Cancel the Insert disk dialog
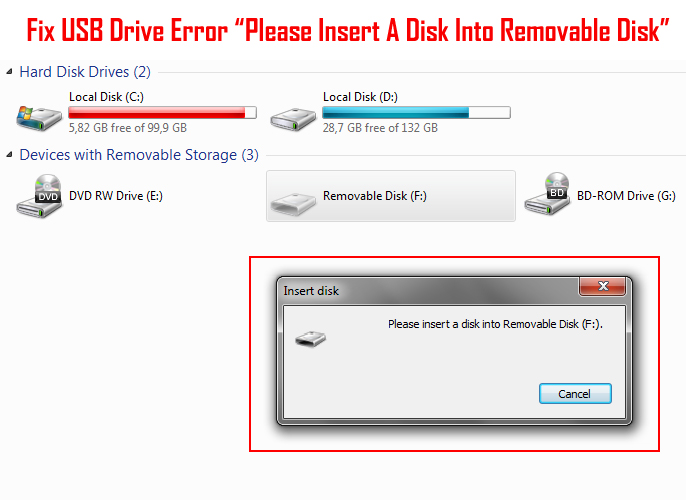The width and height of the screenshot is (686, 500). coord(575,394)
